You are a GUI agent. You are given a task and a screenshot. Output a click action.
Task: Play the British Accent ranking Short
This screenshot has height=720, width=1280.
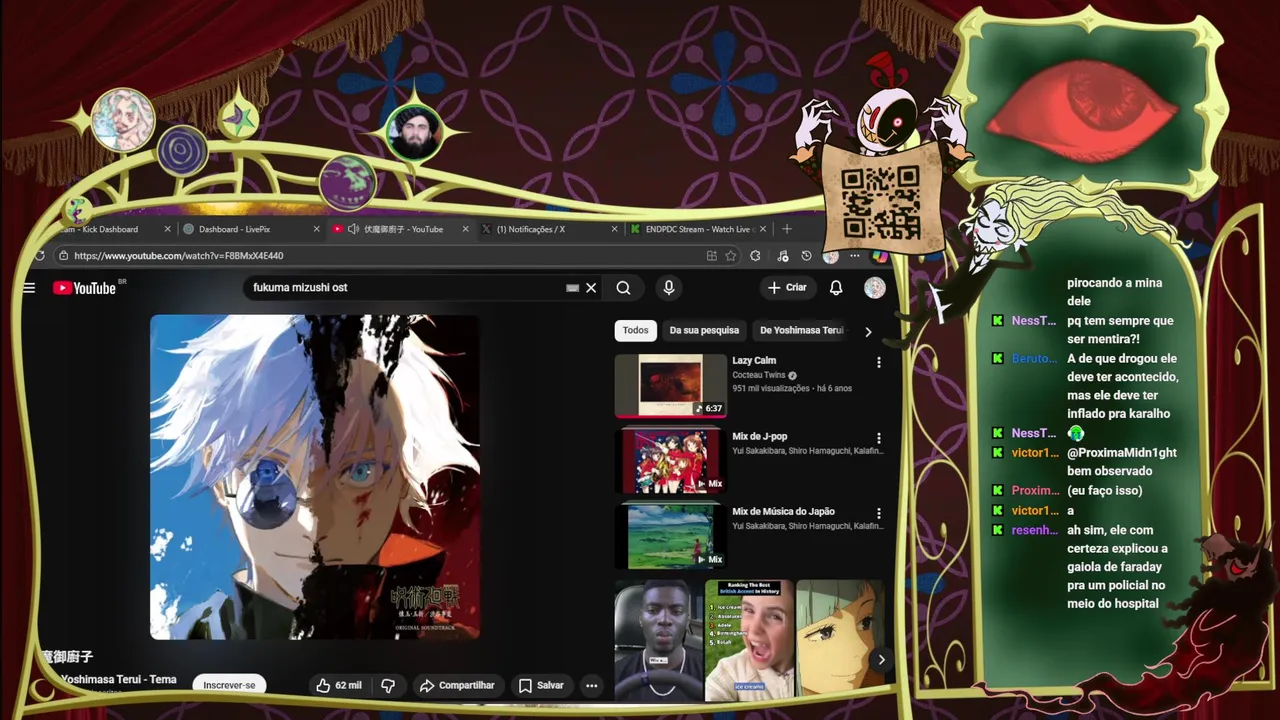[749, 640]
